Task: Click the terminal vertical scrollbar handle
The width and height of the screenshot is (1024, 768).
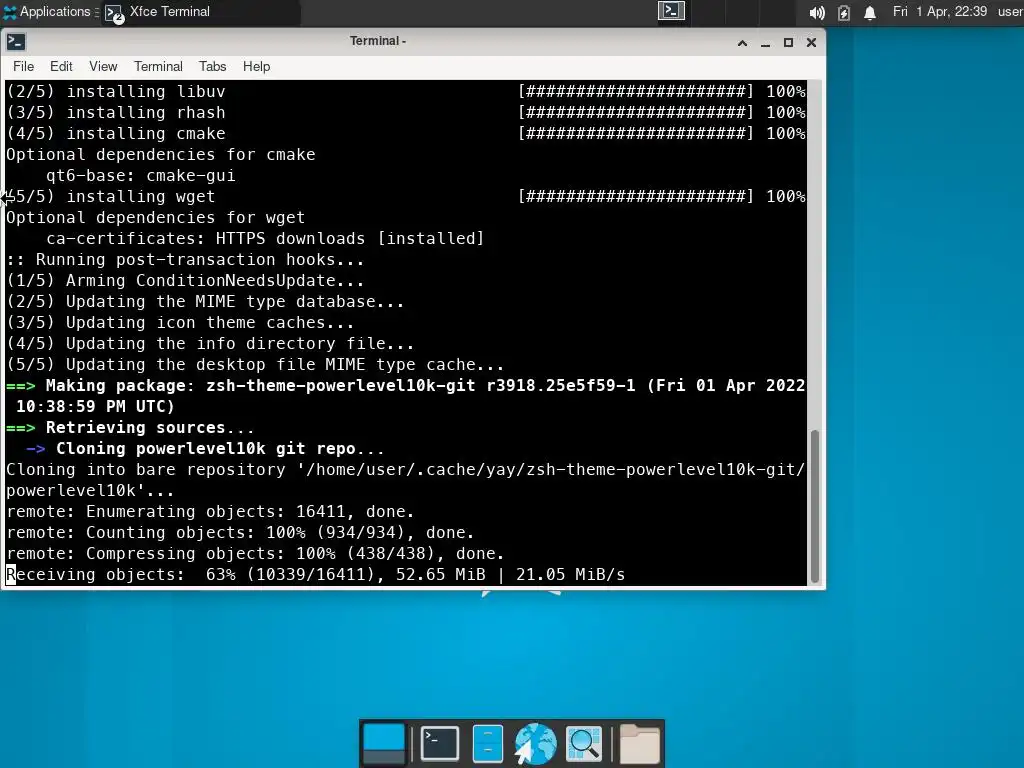Action: click(x=814, y=506)
